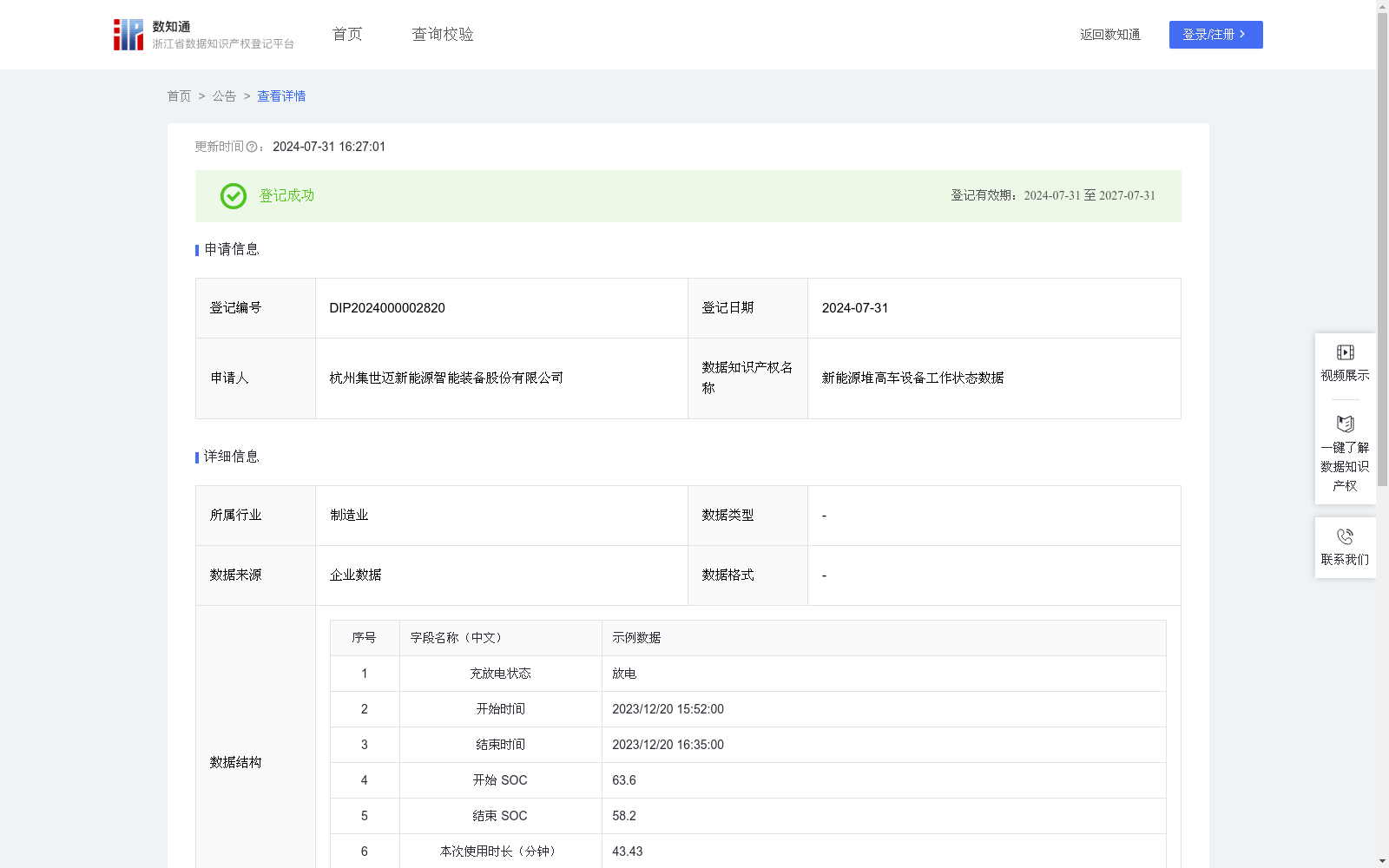Click the name 新能源堆高车设备工作状态数据
1389x868 pixels.
pyautogui.click(x=912, y=378)
